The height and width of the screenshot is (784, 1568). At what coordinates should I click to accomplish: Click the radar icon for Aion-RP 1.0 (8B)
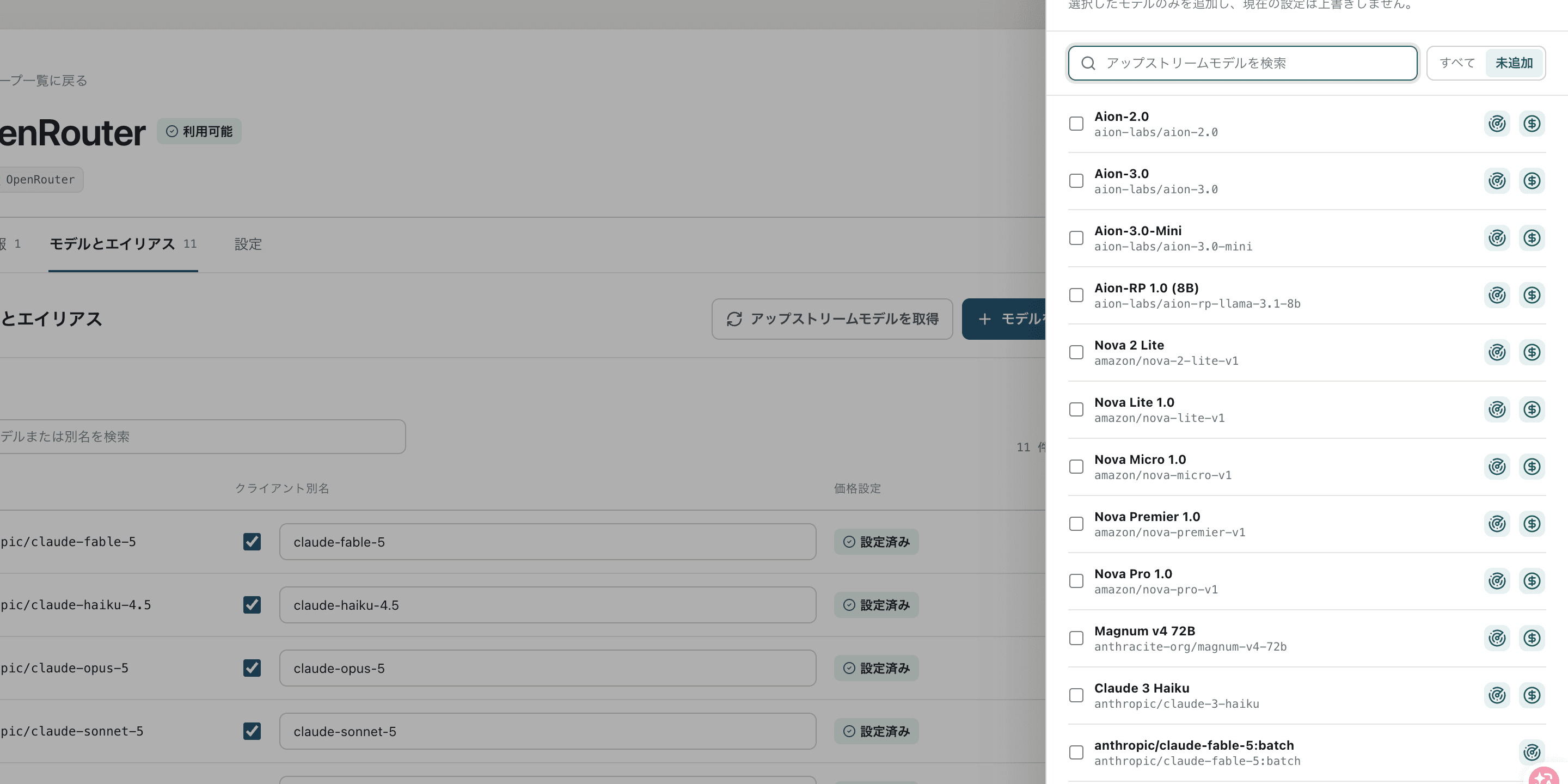pos(1497,295)
